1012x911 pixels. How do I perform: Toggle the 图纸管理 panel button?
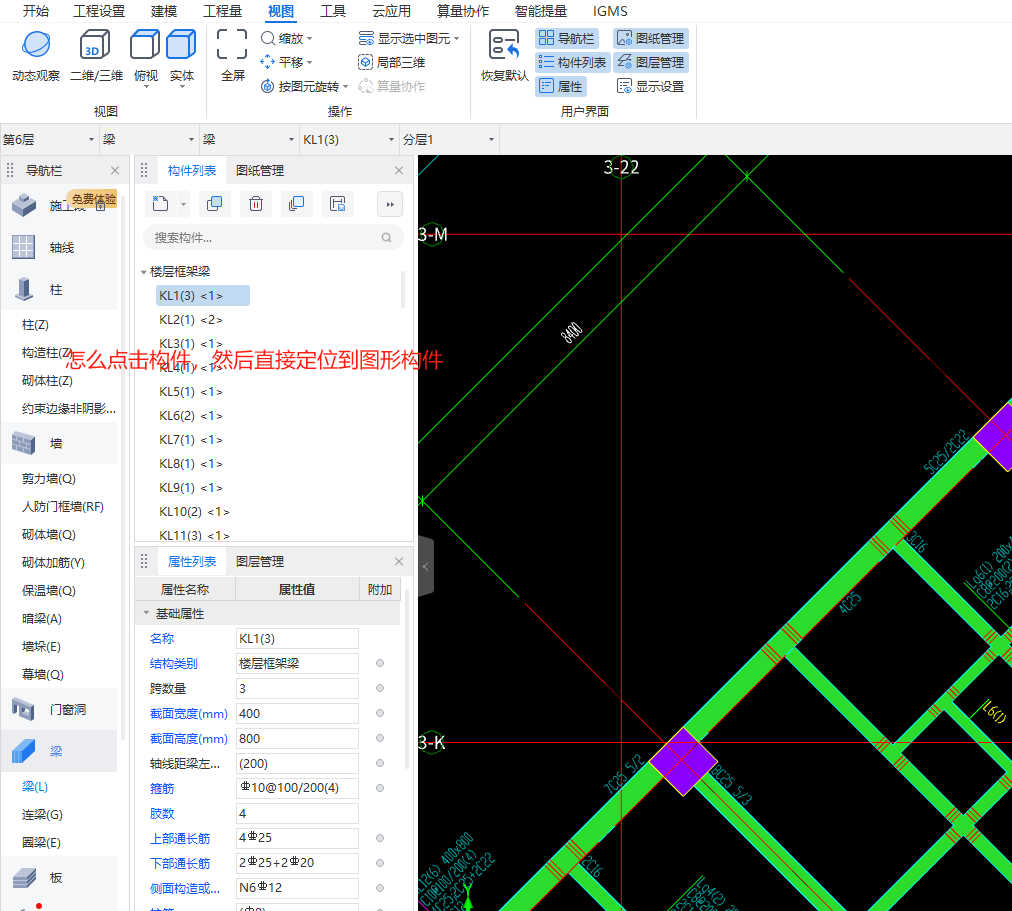click(x=651, y=39)
